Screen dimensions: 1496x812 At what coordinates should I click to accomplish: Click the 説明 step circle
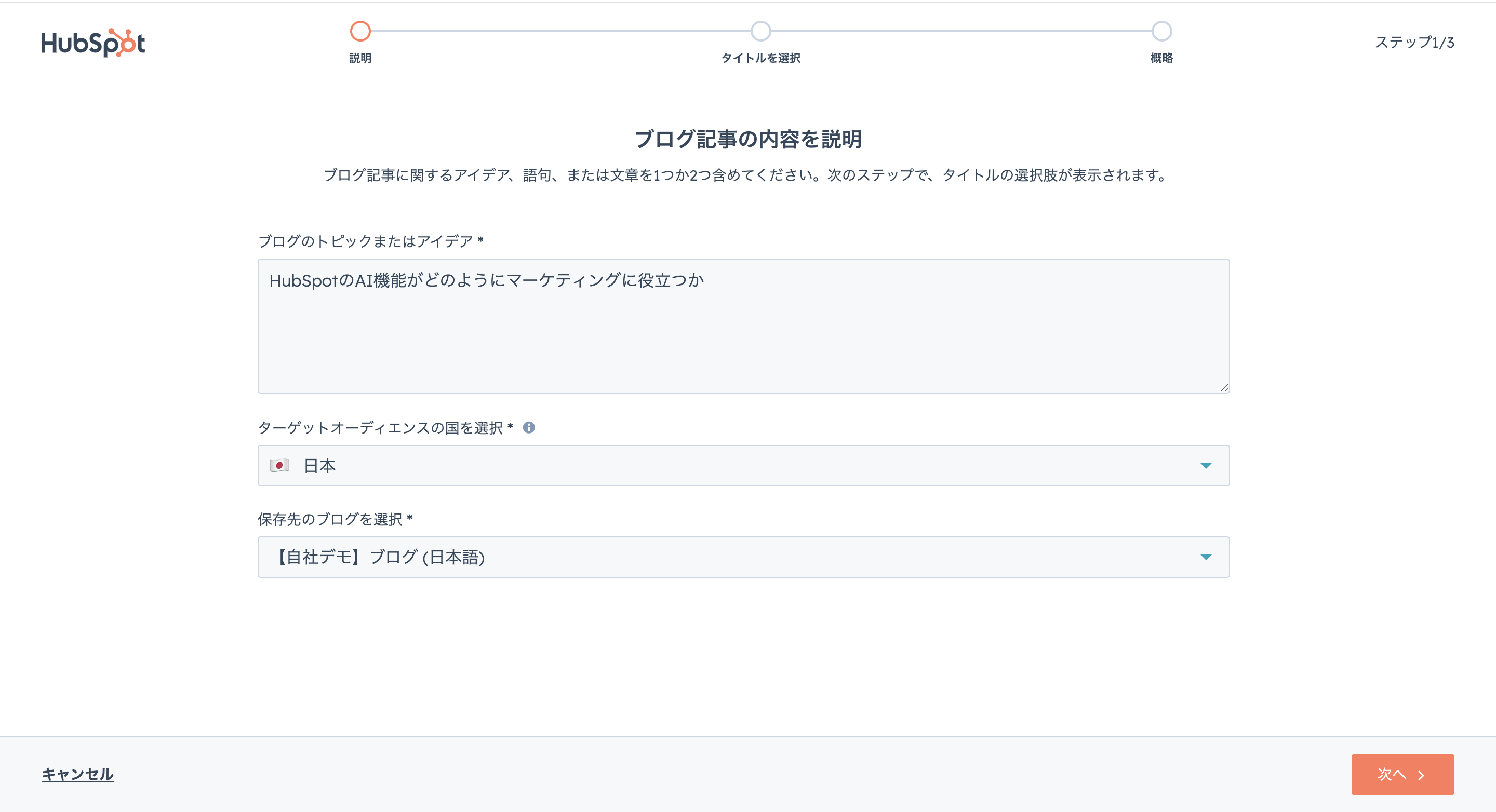(360, 31)
